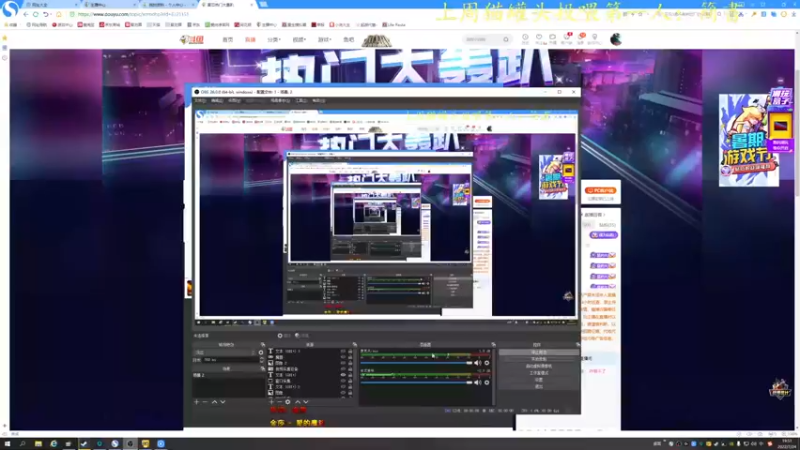The height and width of the screenshot is (450, 800).
Task: Move selected source down in list
Action: [x=306, y=402]
